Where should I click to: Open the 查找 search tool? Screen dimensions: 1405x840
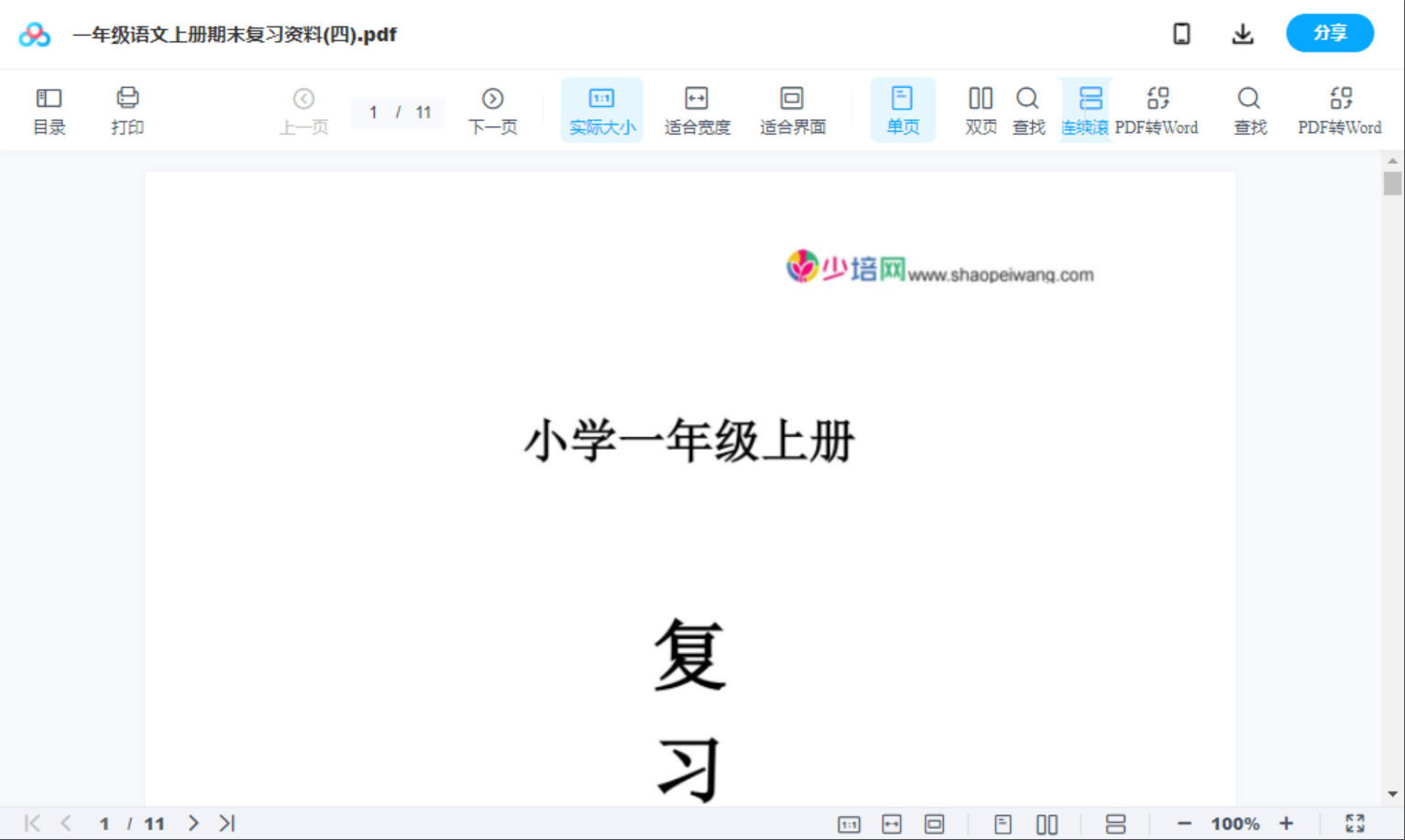coord(1028,109)
